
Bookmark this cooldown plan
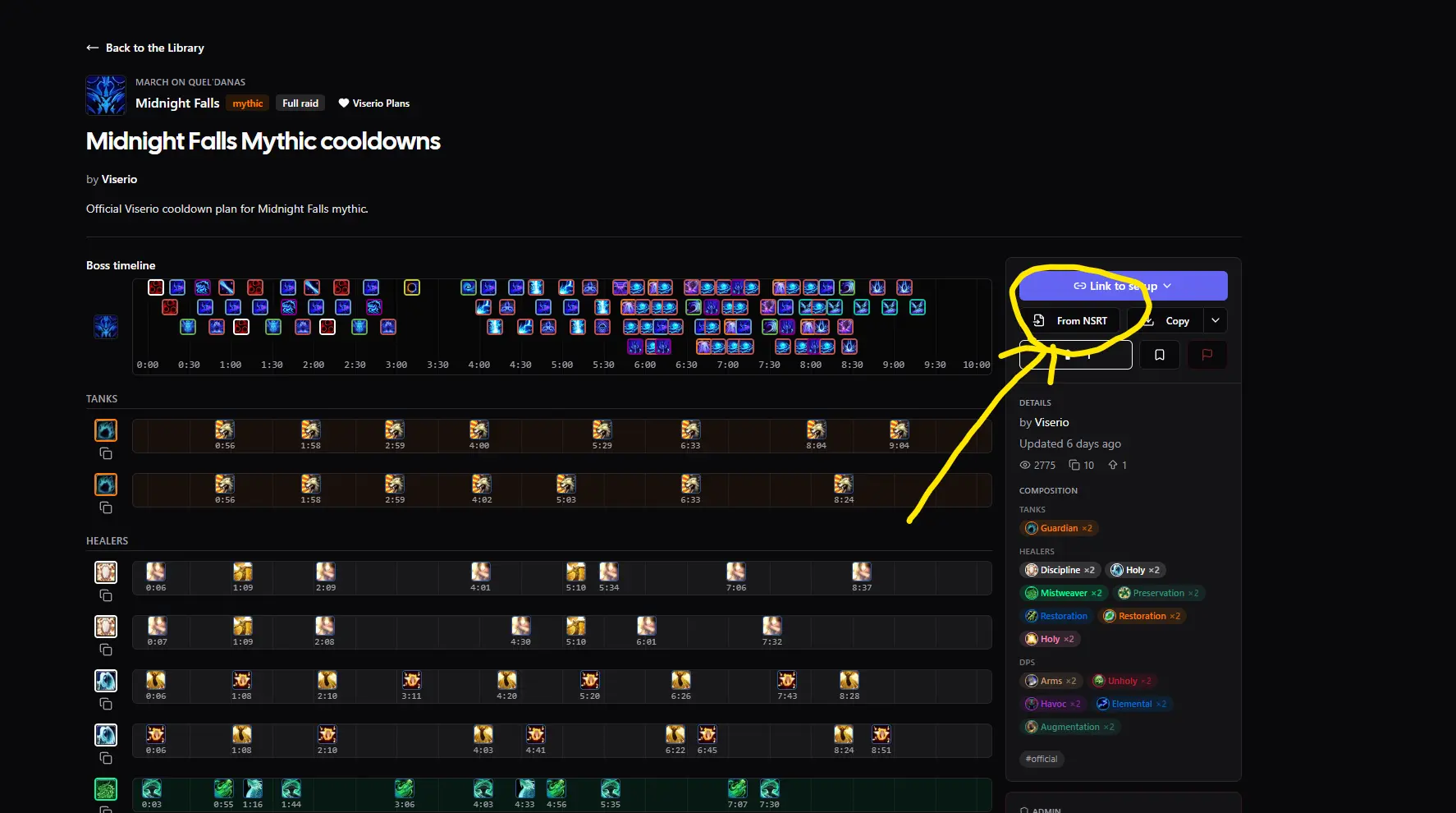[x=1160, y=355]
